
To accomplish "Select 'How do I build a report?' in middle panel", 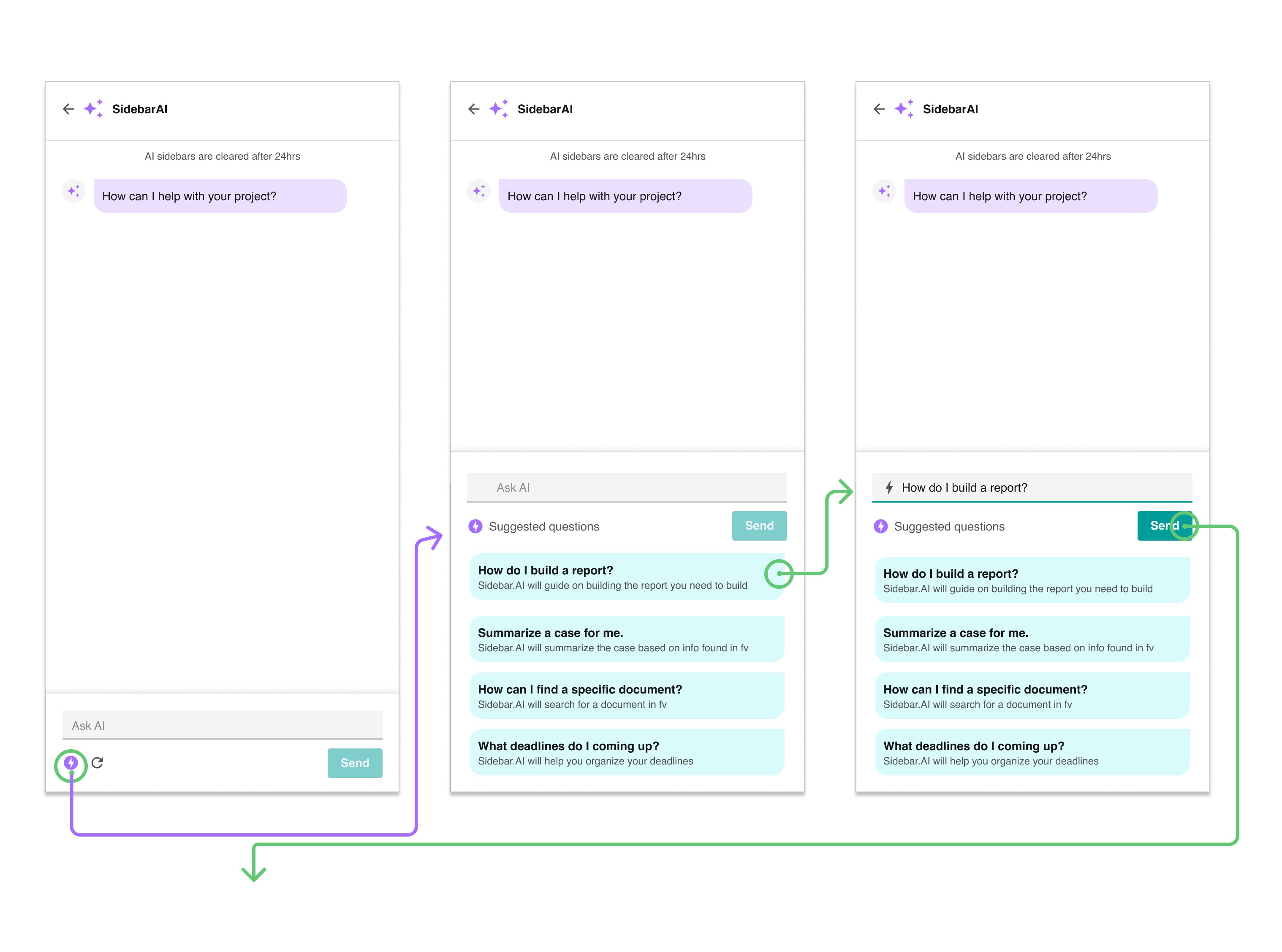I will (x=627, y=577).
